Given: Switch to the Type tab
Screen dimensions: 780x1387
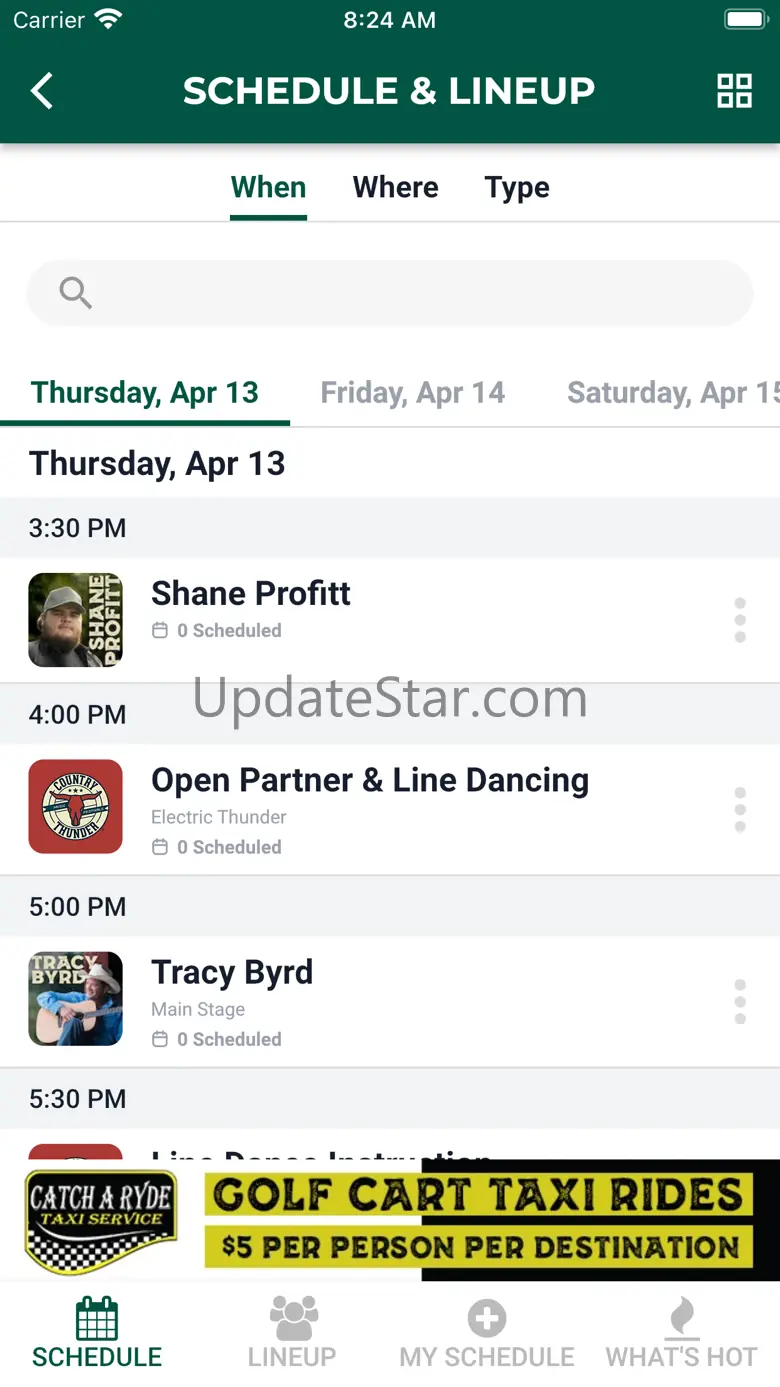Looking at the screenshot, I should tap(517, 188).
